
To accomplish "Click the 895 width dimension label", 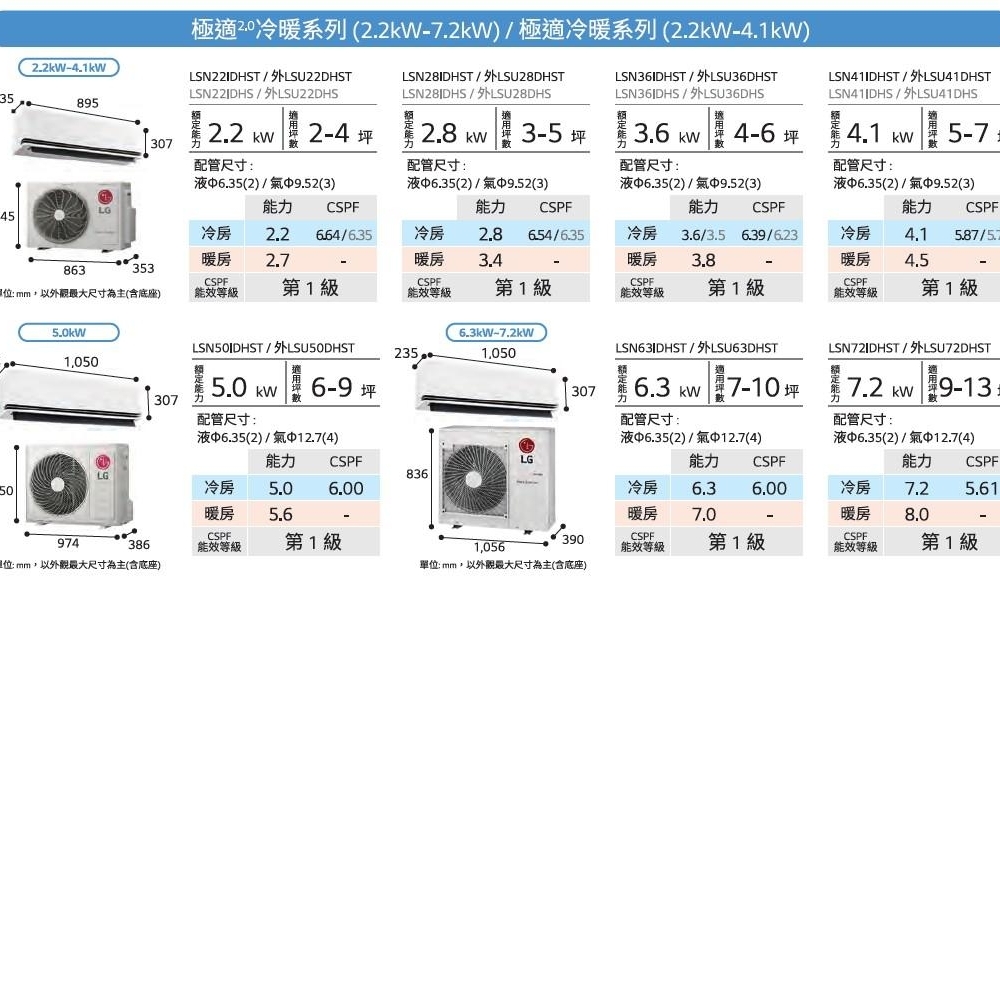I will (87, 103).
